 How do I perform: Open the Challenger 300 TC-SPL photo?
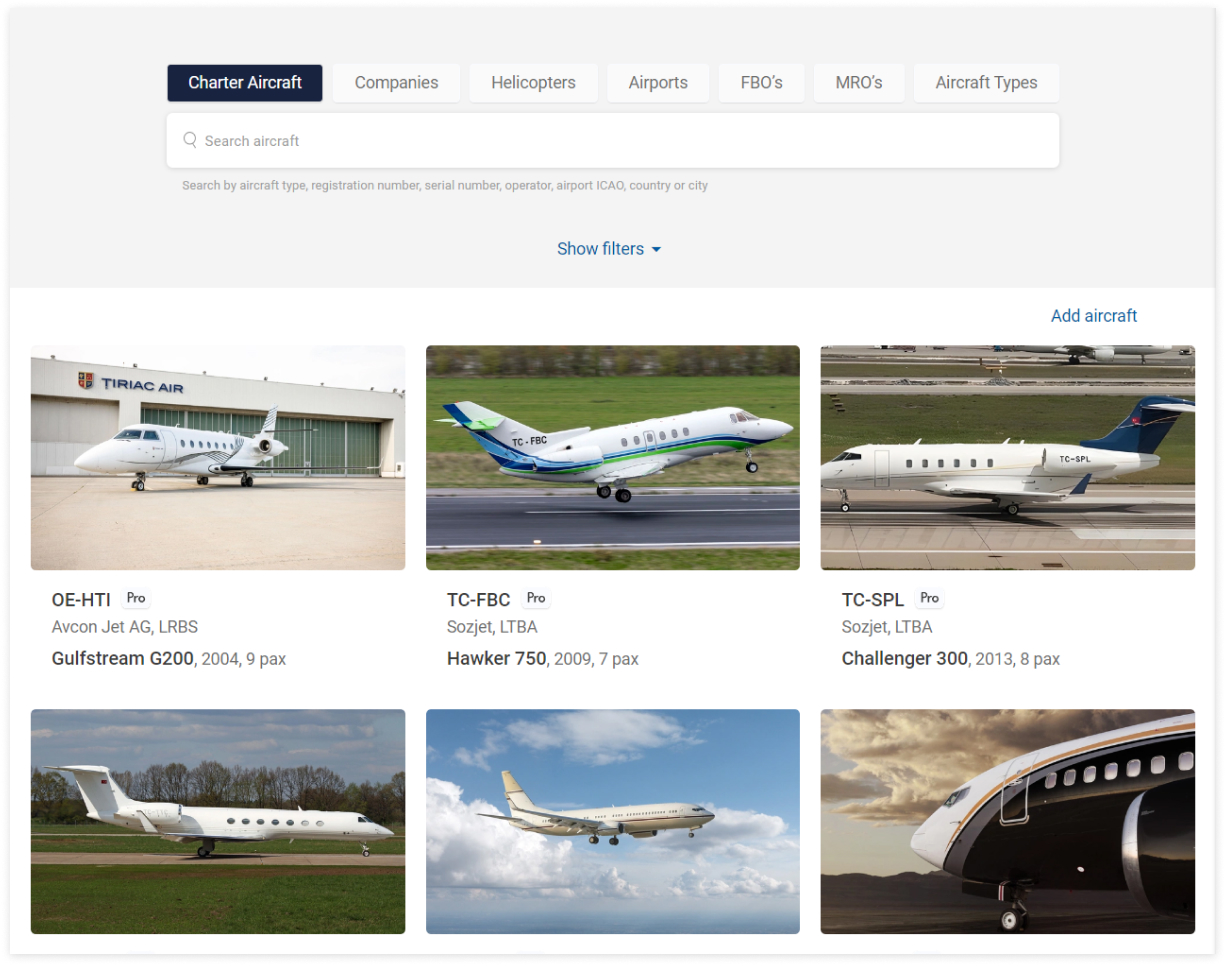(1008, 458)
